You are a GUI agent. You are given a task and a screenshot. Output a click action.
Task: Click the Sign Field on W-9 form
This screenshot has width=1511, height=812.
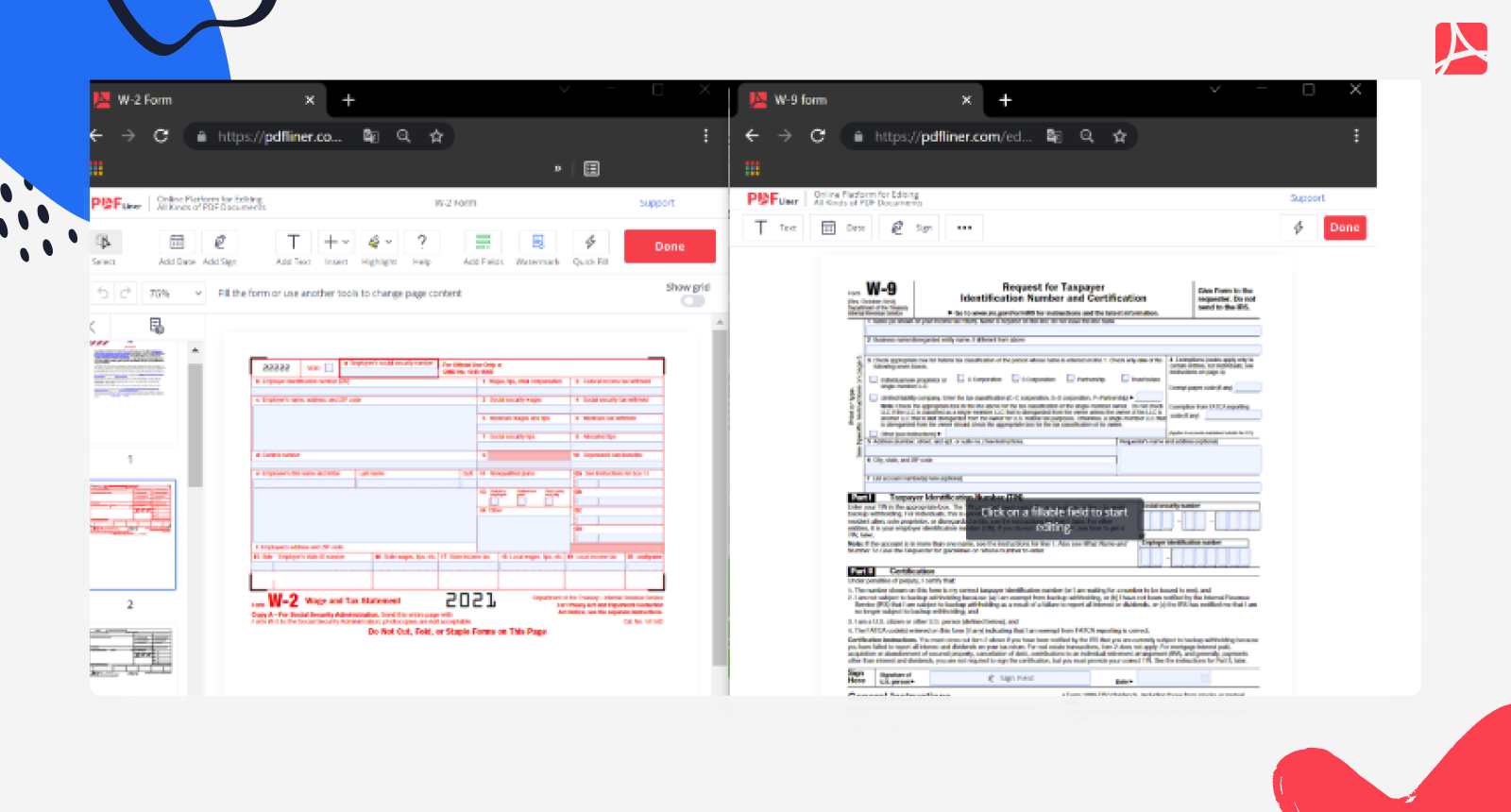pyautogui.click(x=1010, y=678)
